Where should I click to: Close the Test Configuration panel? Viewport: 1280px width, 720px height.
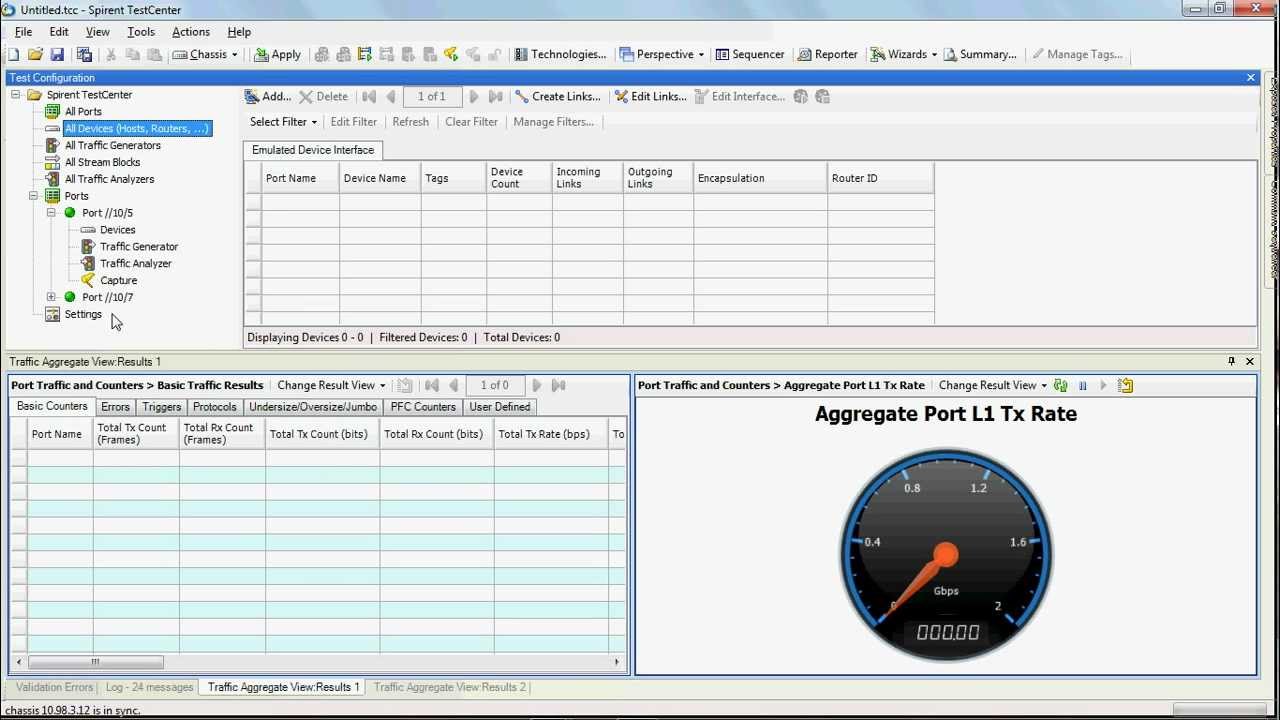click(1250, 77)
